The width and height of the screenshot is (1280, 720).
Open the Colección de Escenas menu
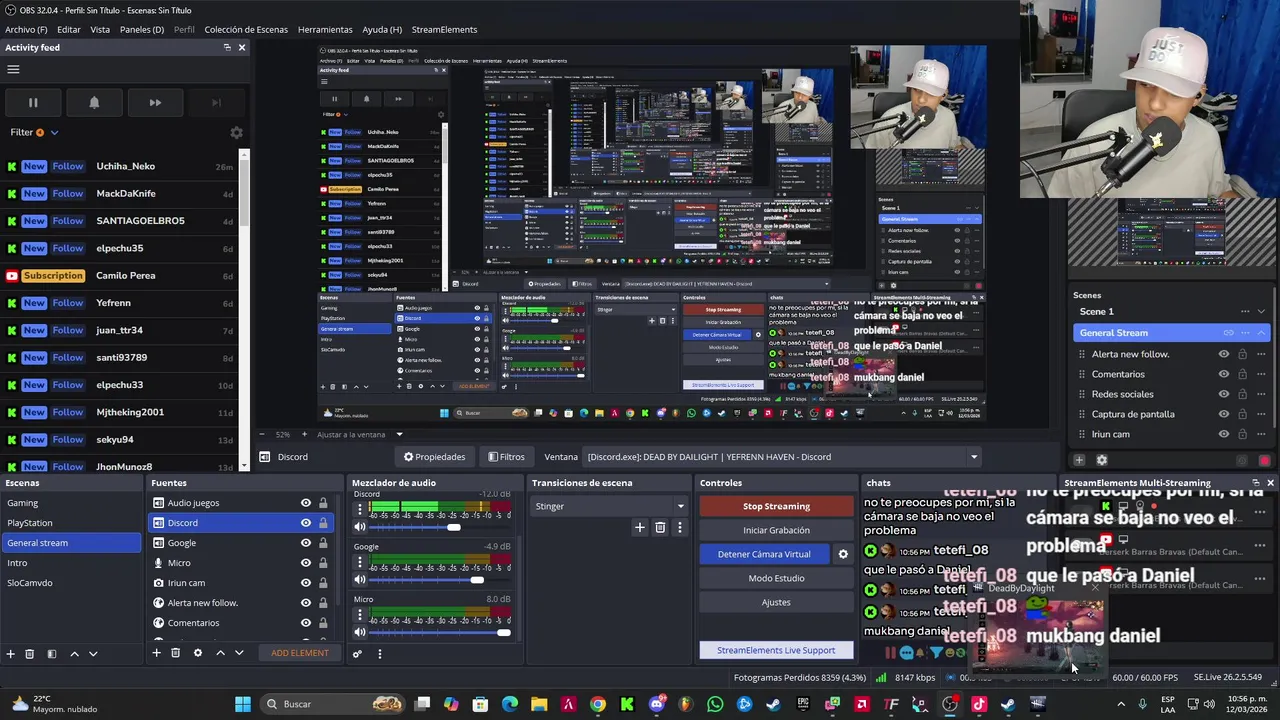246,29
